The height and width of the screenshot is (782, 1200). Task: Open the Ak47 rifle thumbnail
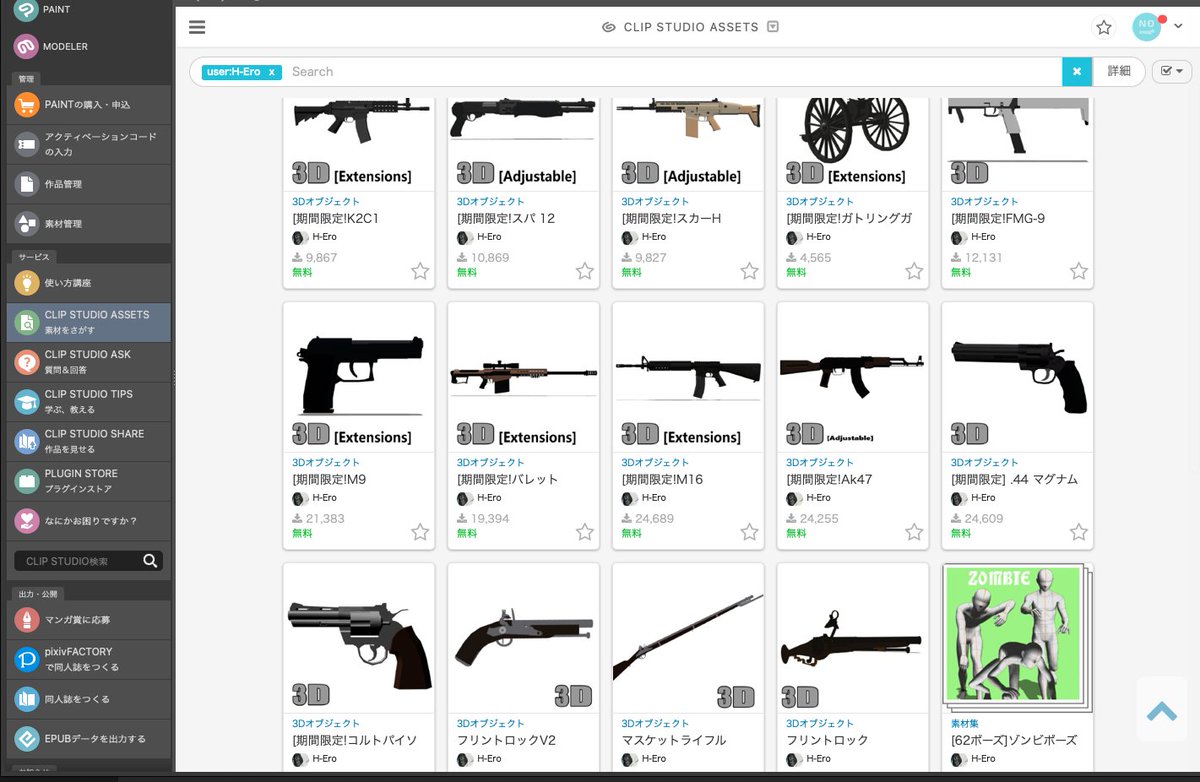[852, 377]
